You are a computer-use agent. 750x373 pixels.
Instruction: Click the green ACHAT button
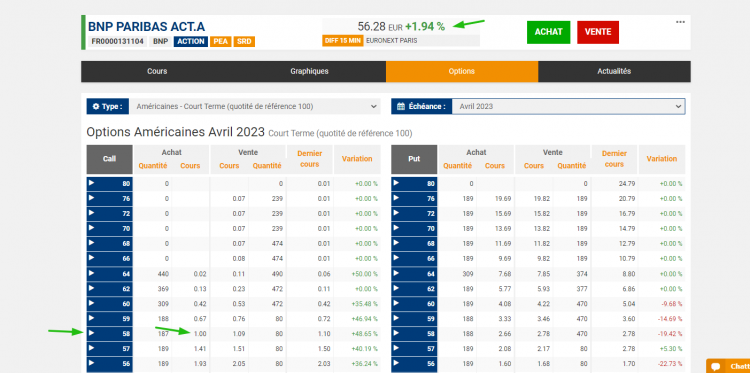[x=549, y=32]
